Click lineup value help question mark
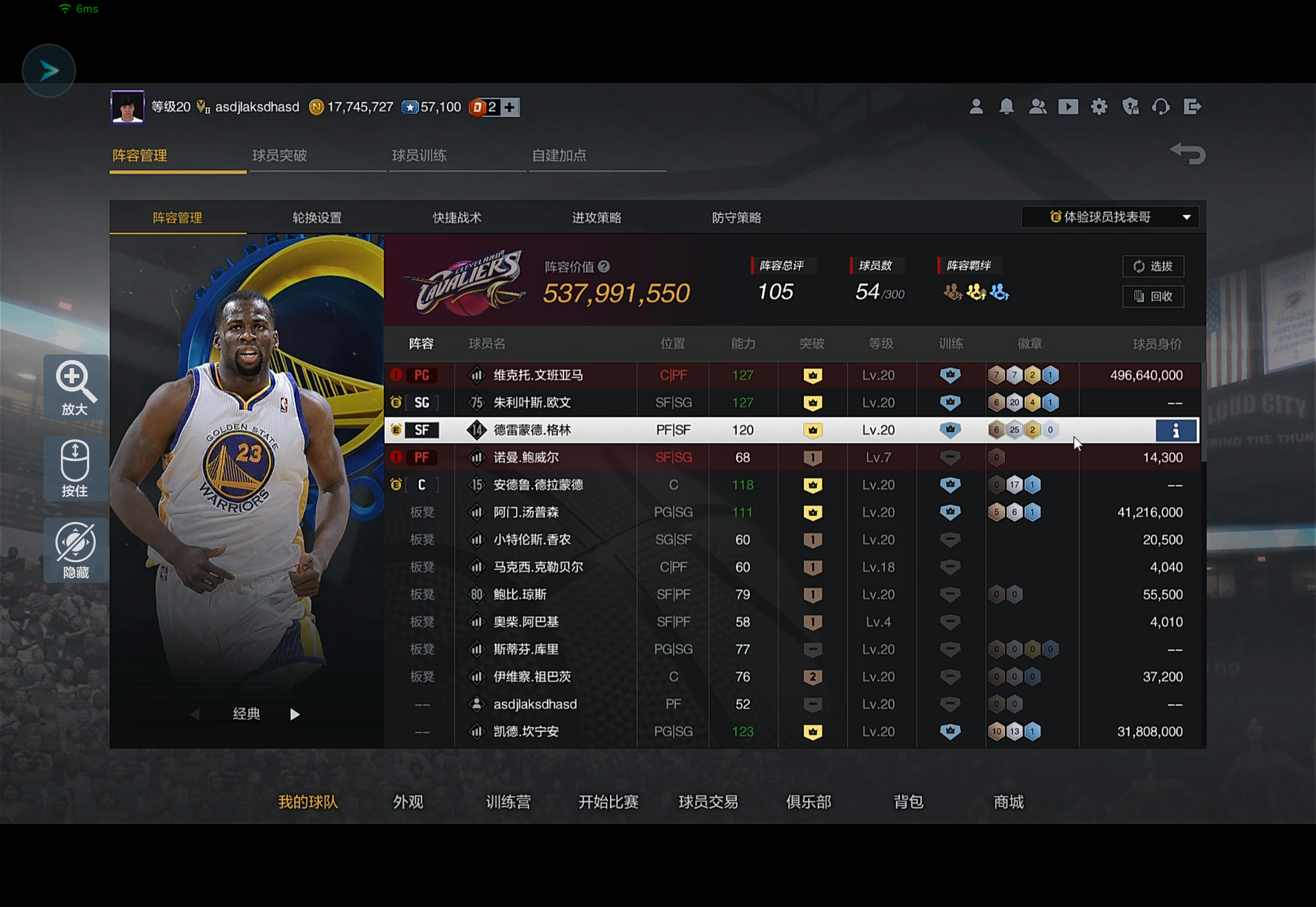The height and width of the screenshot is (907, 1316). tap(604, 266)
